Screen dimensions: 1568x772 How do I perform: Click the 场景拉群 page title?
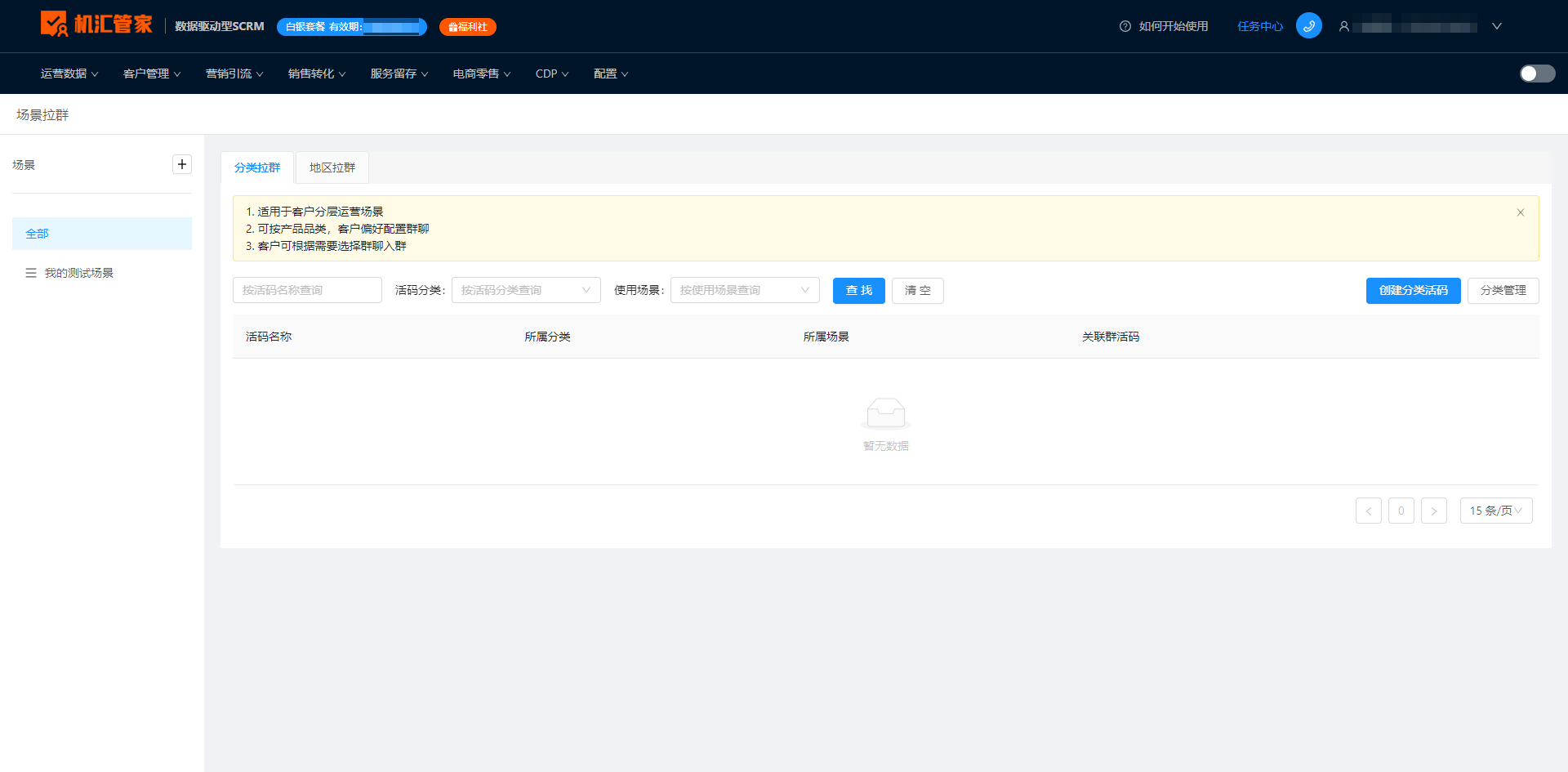(42, 115)
